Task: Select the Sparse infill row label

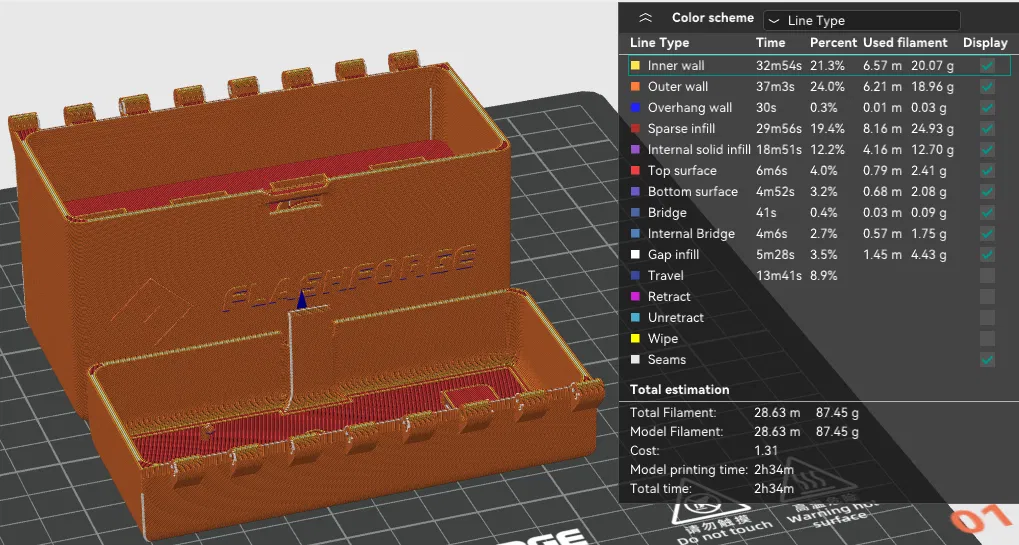Action: (681, 129)
